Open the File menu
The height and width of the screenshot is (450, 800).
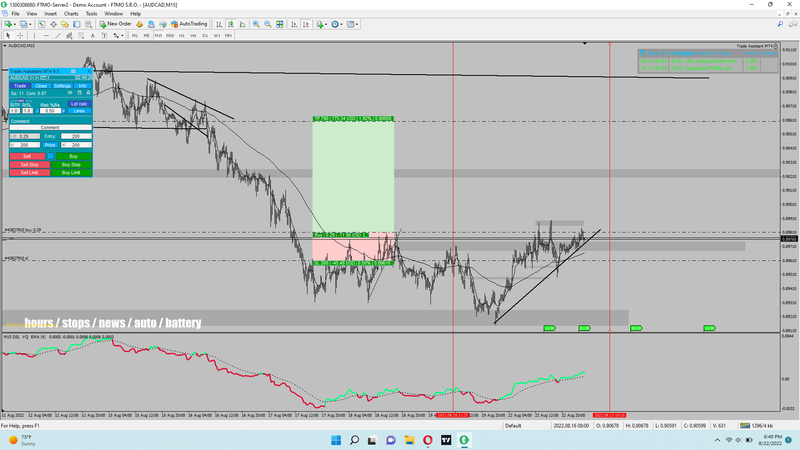[x=15, y=14]
